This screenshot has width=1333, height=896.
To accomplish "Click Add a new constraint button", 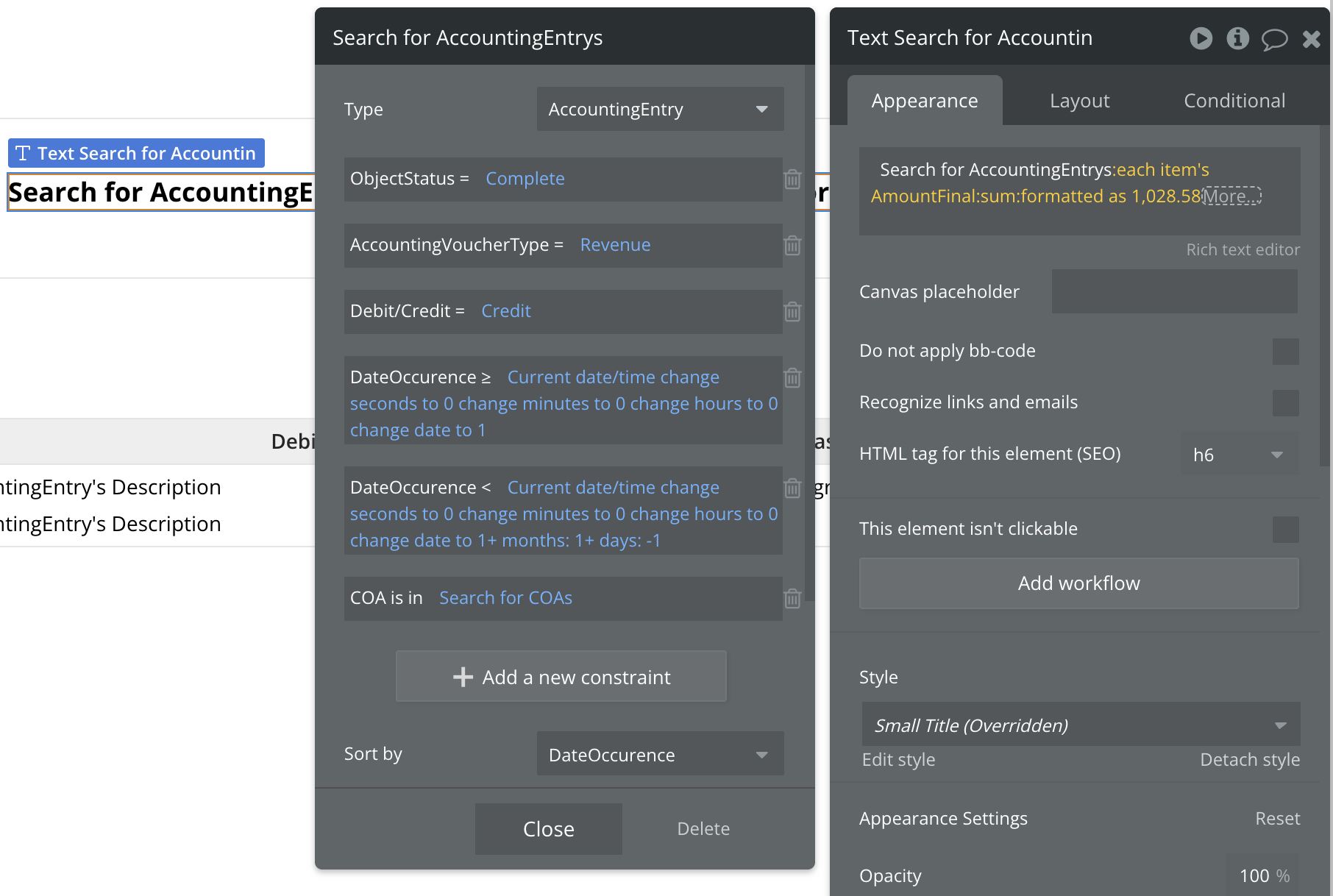I will click(x=561, y=677).
